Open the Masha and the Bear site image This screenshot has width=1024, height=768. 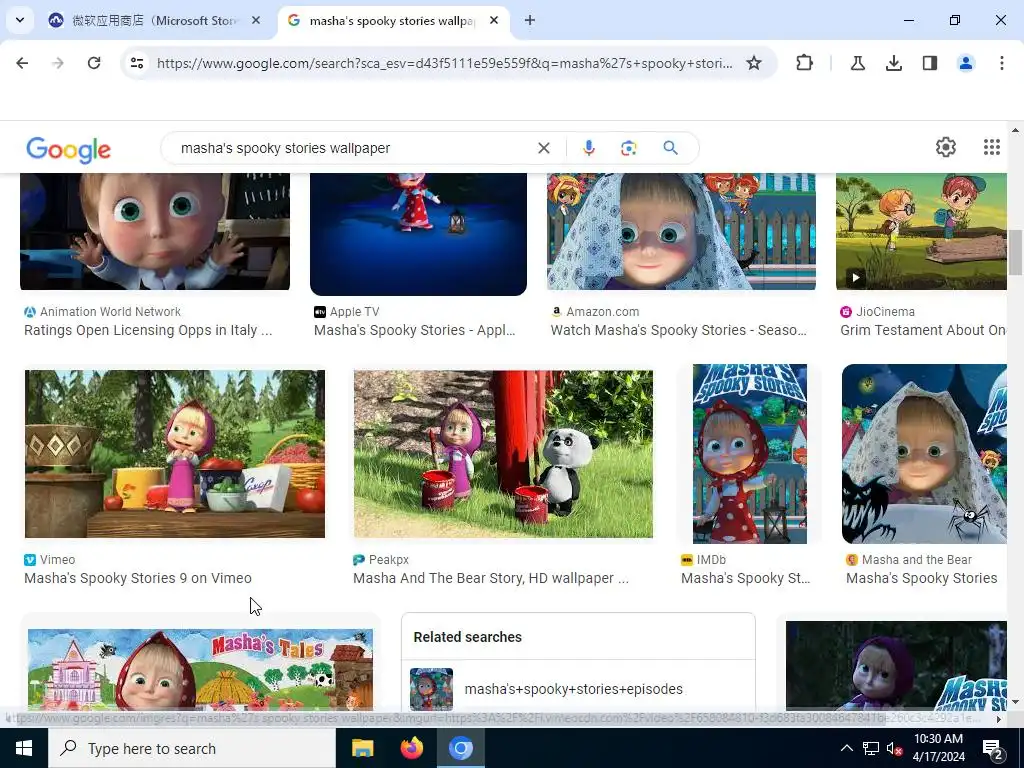(924, 454)
